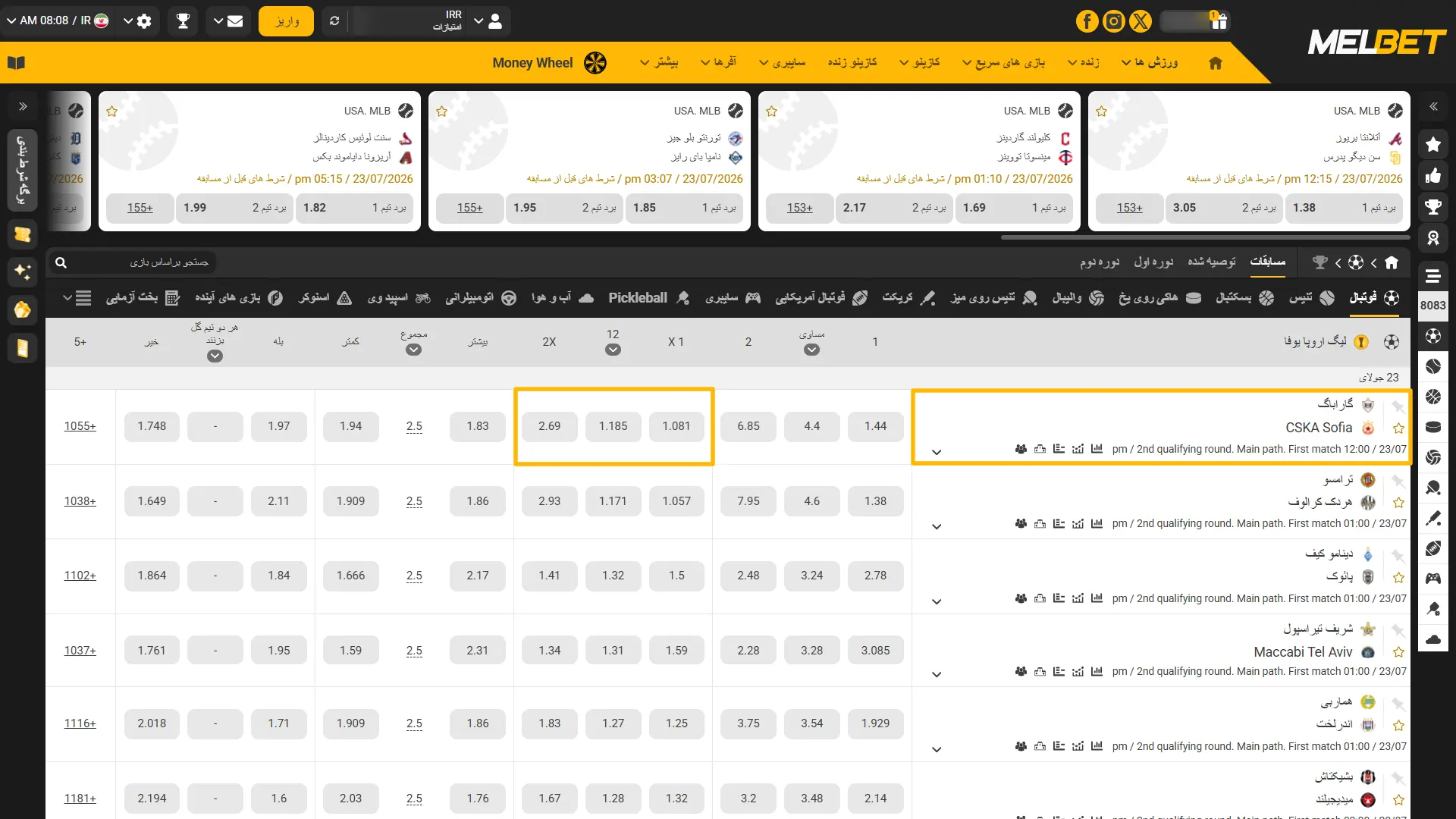Open the settings gear dropdown

[137, 21]
